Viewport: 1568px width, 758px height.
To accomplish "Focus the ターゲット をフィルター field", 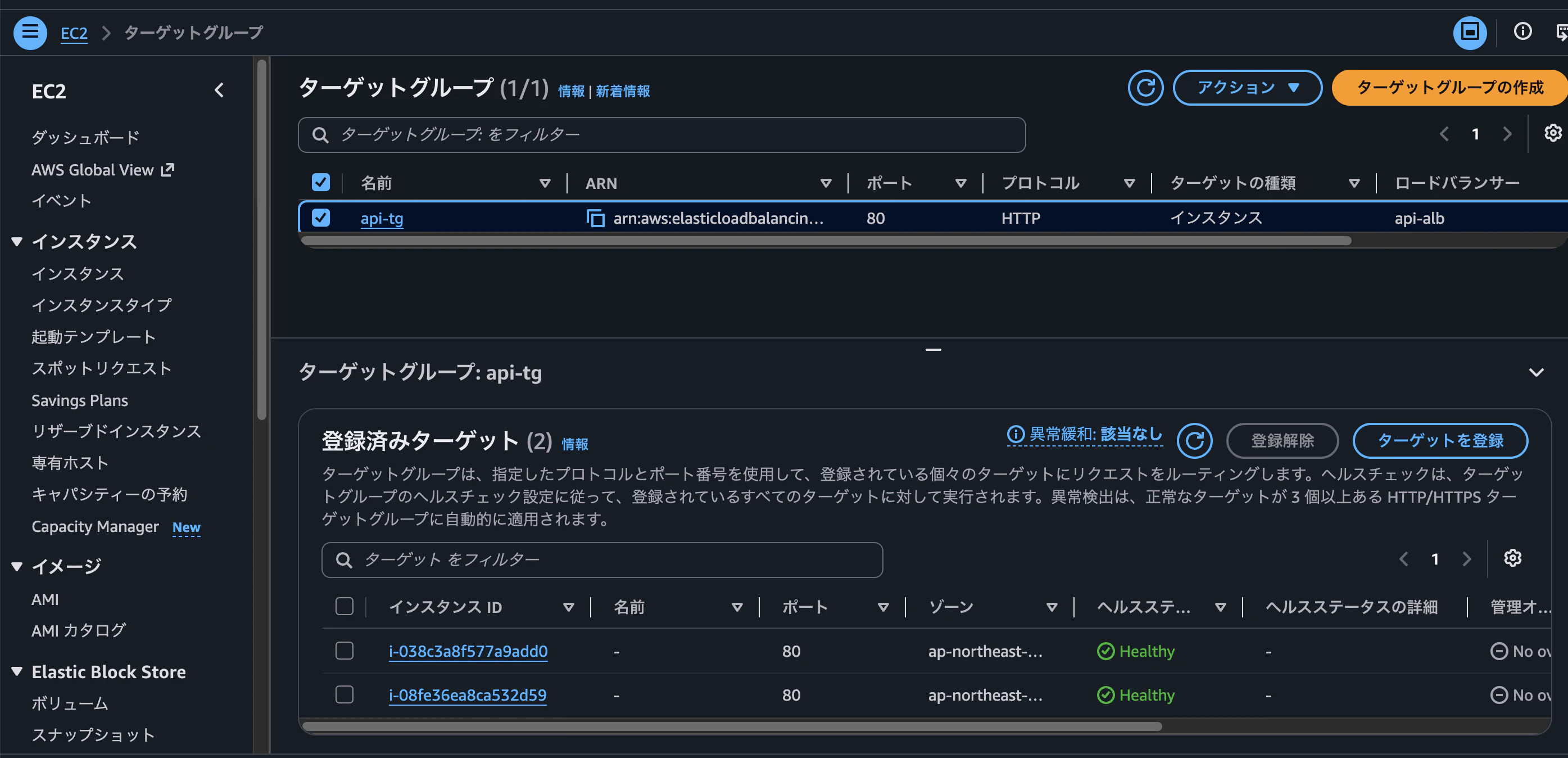I will pyautogui.click(x=602, y=560).
